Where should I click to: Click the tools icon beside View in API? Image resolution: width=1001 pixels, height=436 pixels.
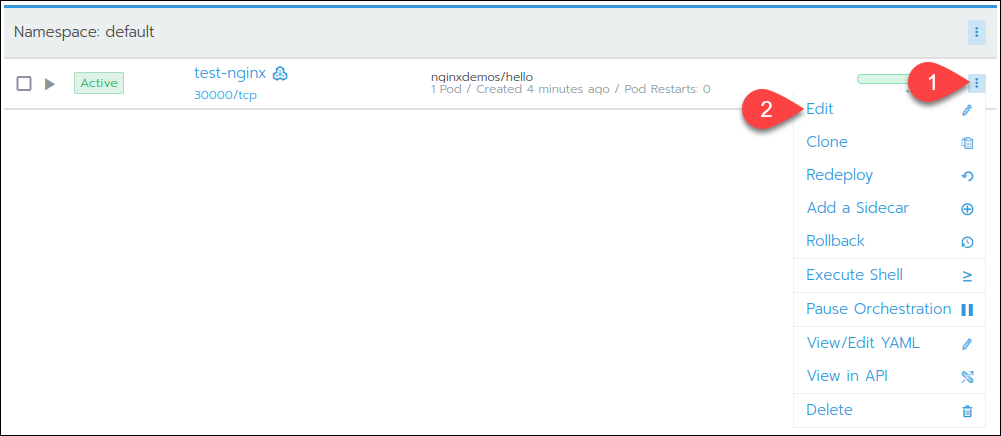click(967, 377)
